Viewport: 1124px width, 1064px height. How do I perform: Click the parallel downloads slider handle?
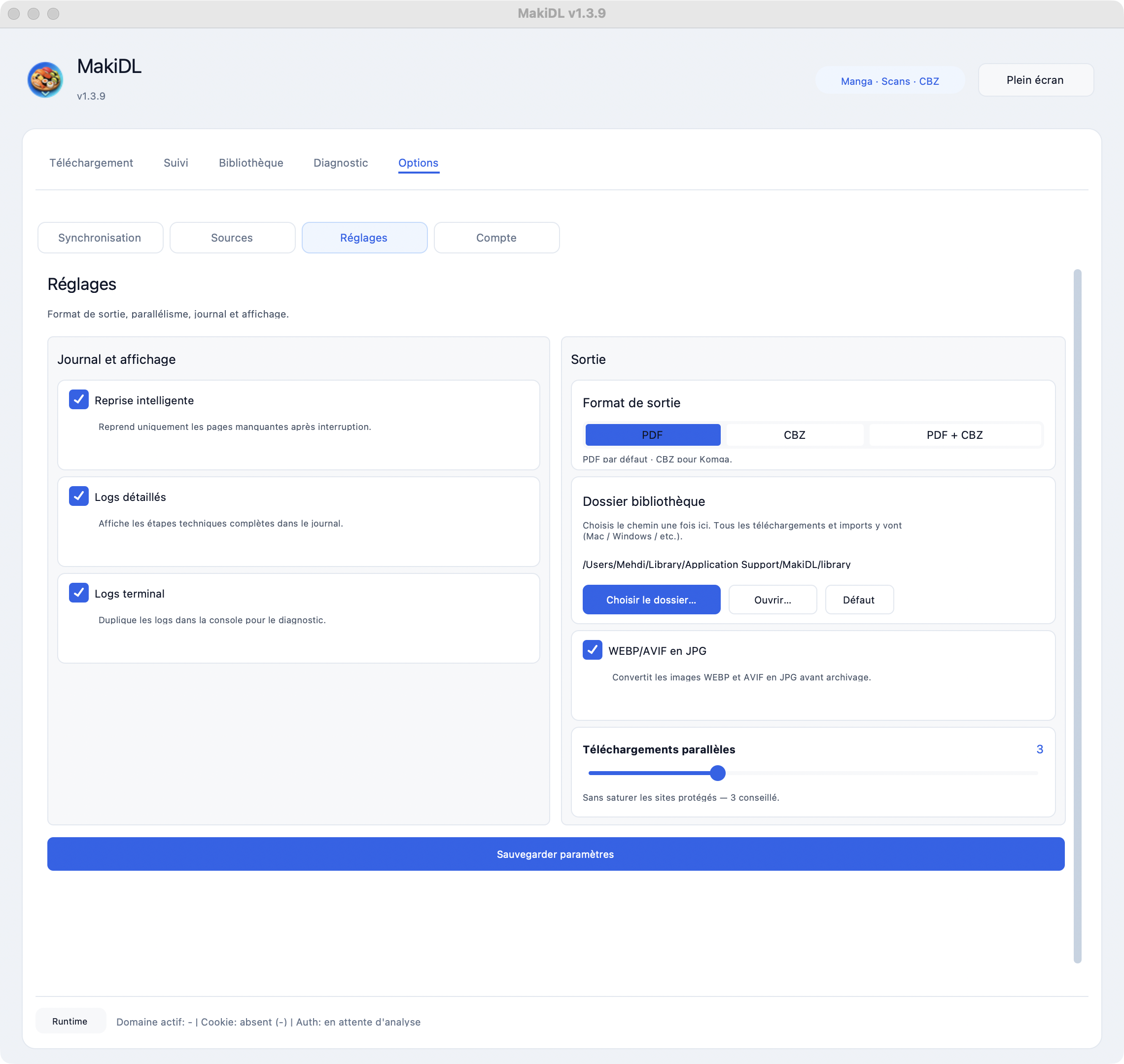pyautogui.click(x=718, y=773)
